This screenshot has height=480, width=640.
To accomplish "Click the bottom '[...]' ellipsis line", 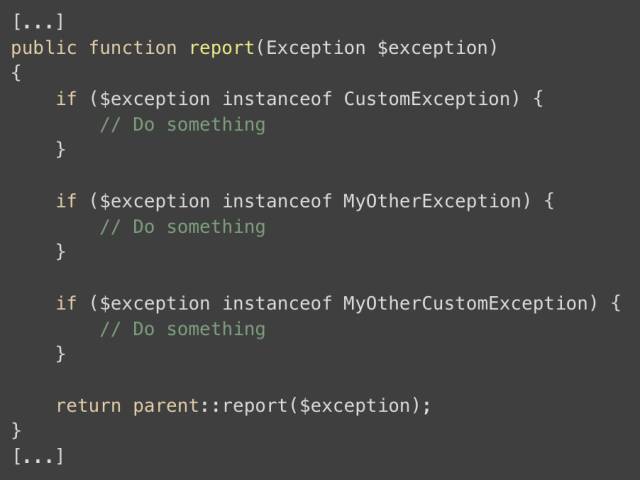I will point(38,456).
